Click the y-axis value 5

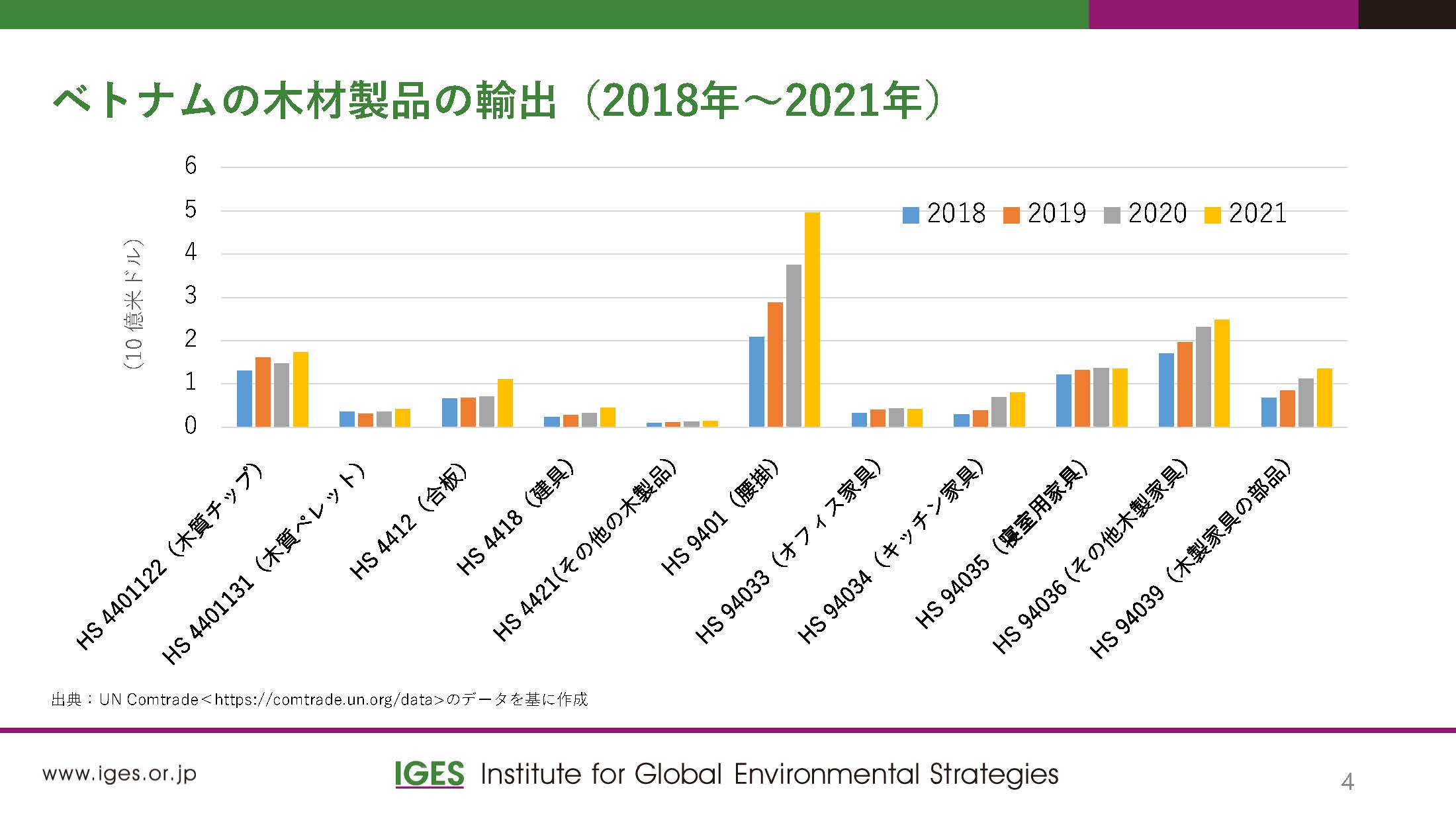(x=191, y=209)
